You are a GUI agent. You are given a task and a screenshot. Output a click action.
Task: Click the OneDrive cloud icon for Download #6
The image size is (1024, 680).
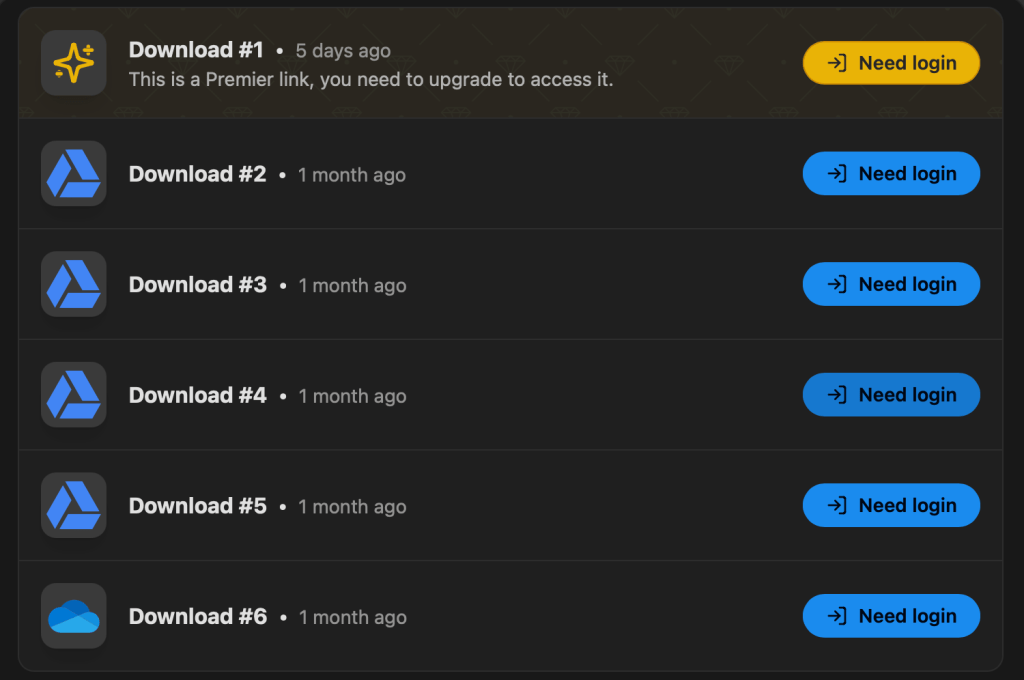[x=74, y=616]
